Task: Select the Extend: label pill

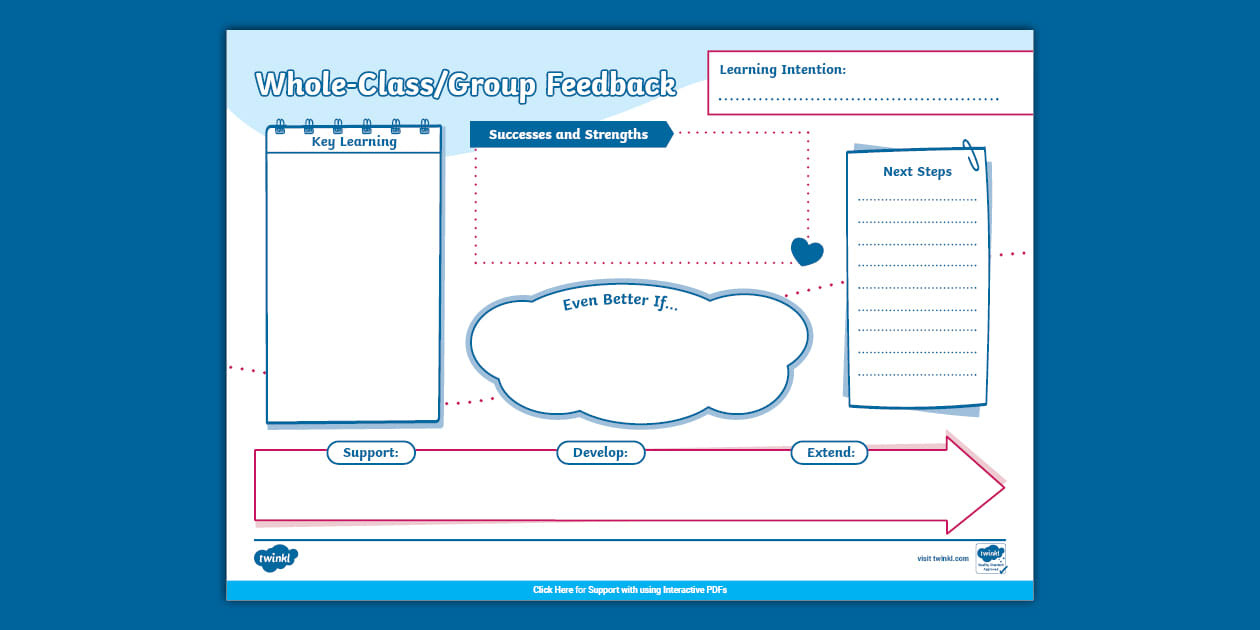Action: click(830, 453)
